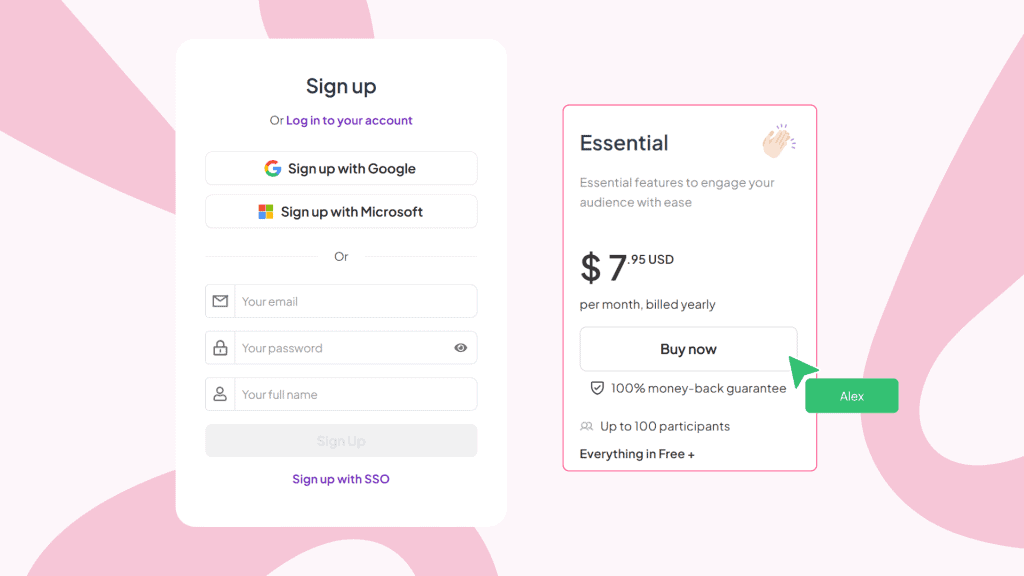The width and height of the screenshot is (1024, 576).
Task: Click the envelope email icon
Action: 220,301
